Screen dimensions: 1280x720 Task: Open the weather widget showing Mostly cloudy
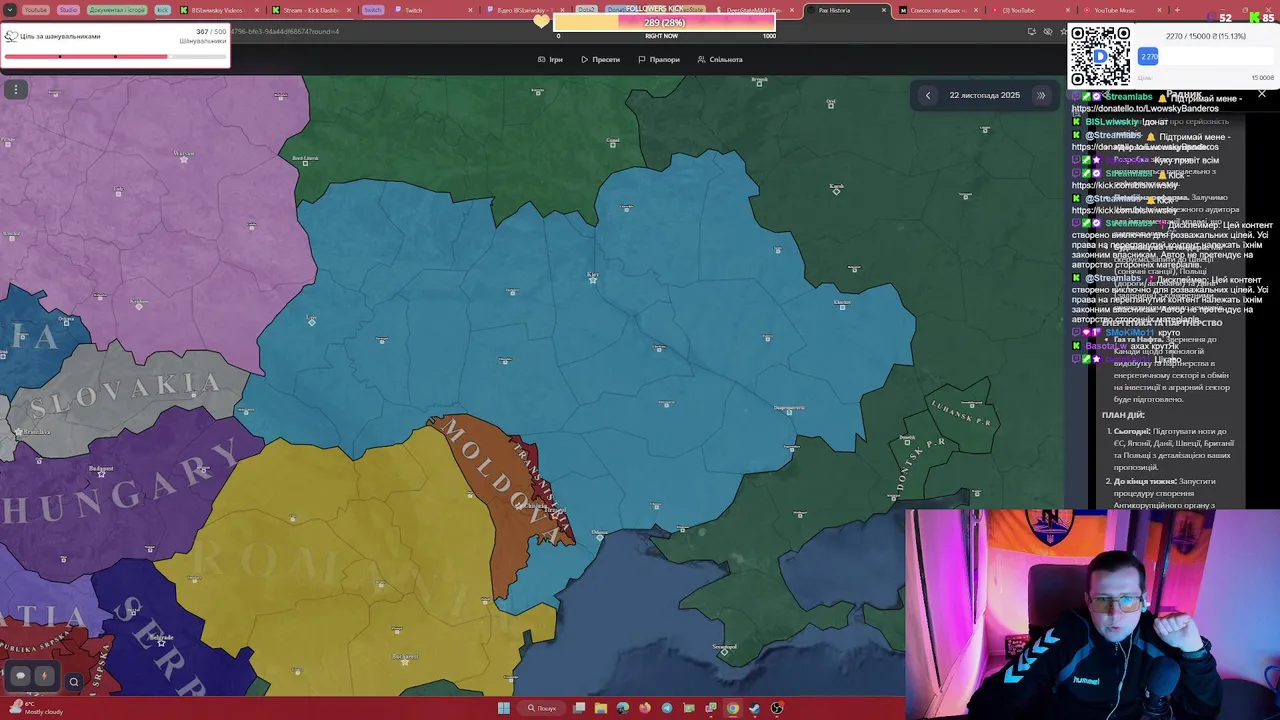point(36,708)
